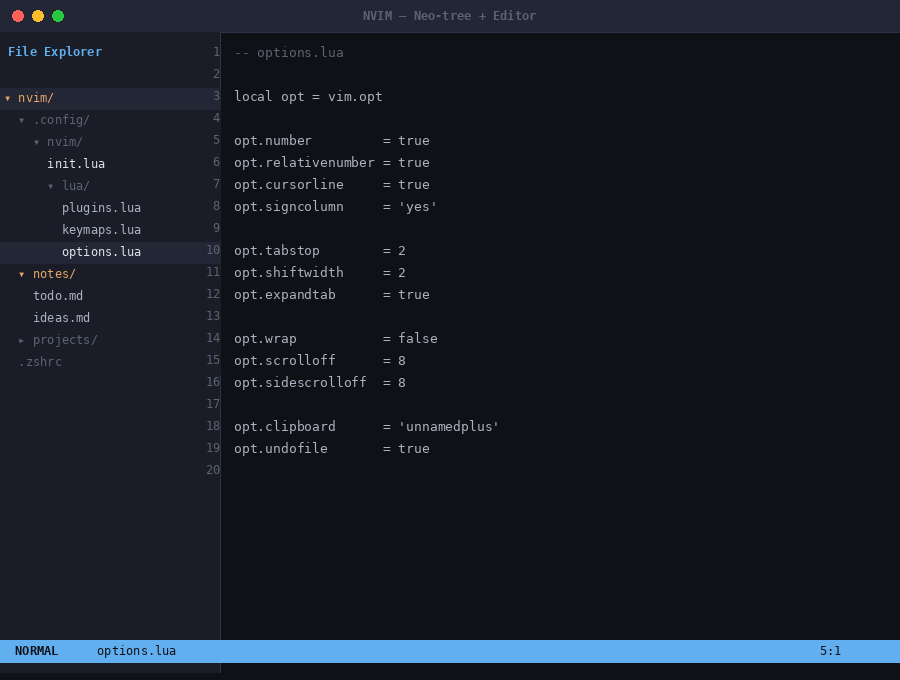Click the opt.cursorline line
Screen dimensions: 900x680
(x=332, y=185)
